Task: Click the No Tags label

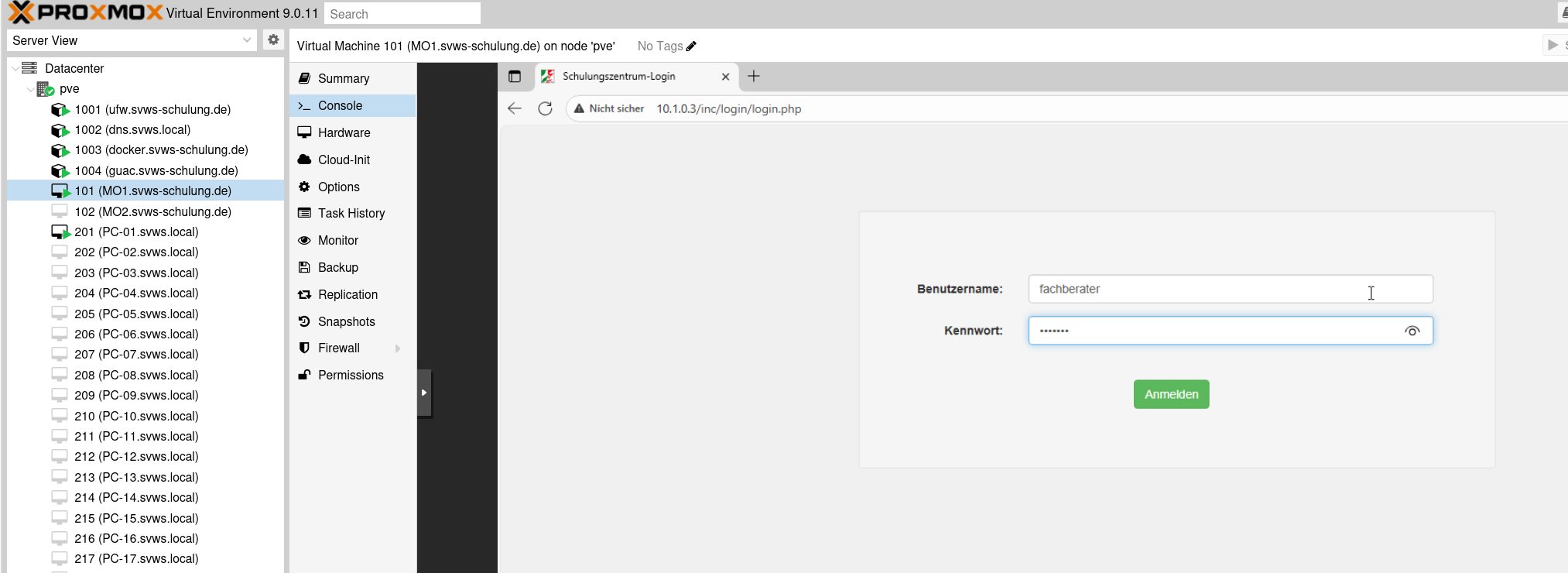Action: click(660, 46)
